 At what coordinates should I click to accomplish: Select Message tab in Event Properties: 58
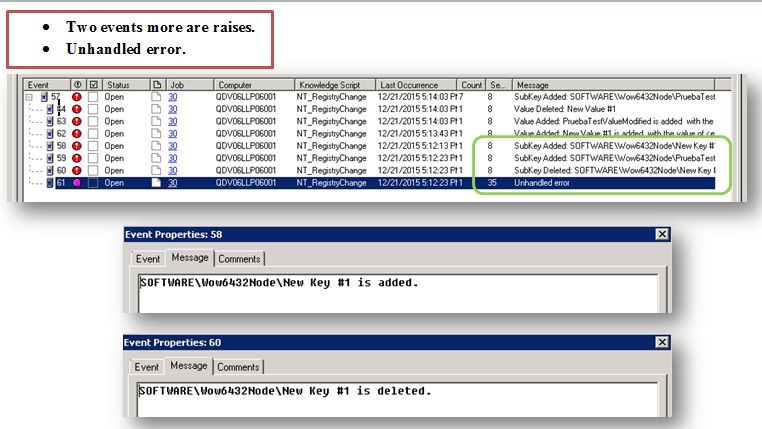coord(190,257)
